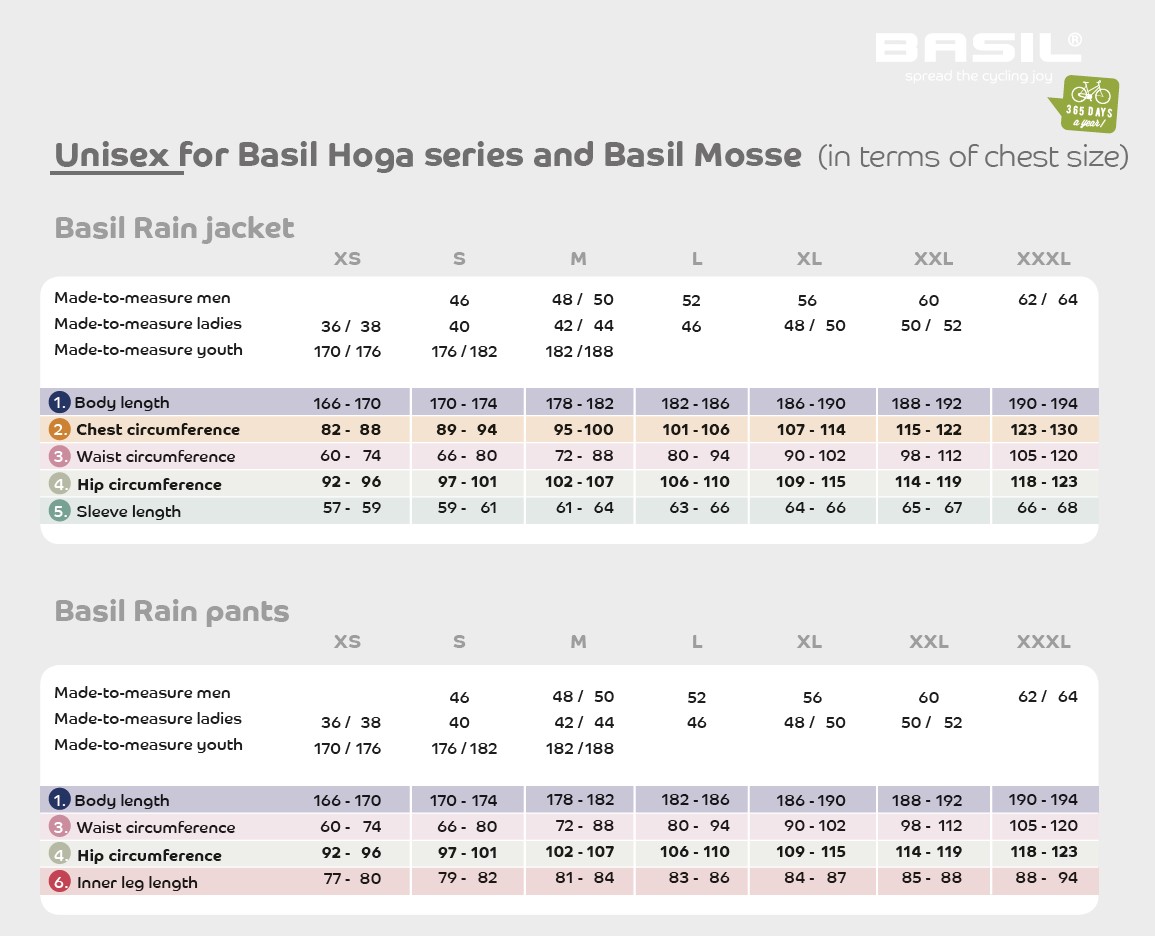The width and height of the screenshot is (1155, 936).
Task: Click the Inner leg length row label
Action: click(x=137, y=882)
